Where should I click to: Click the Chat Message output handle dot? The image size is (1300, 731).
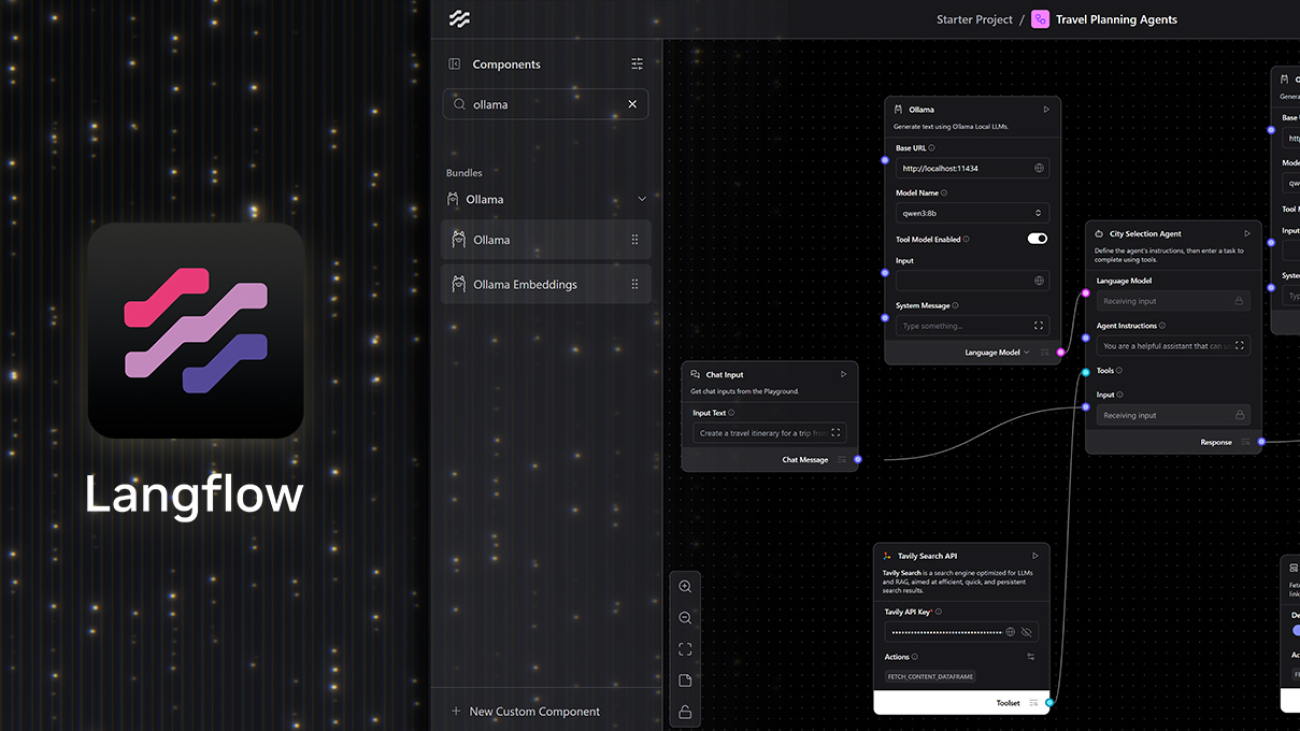[x=858, y=460]
